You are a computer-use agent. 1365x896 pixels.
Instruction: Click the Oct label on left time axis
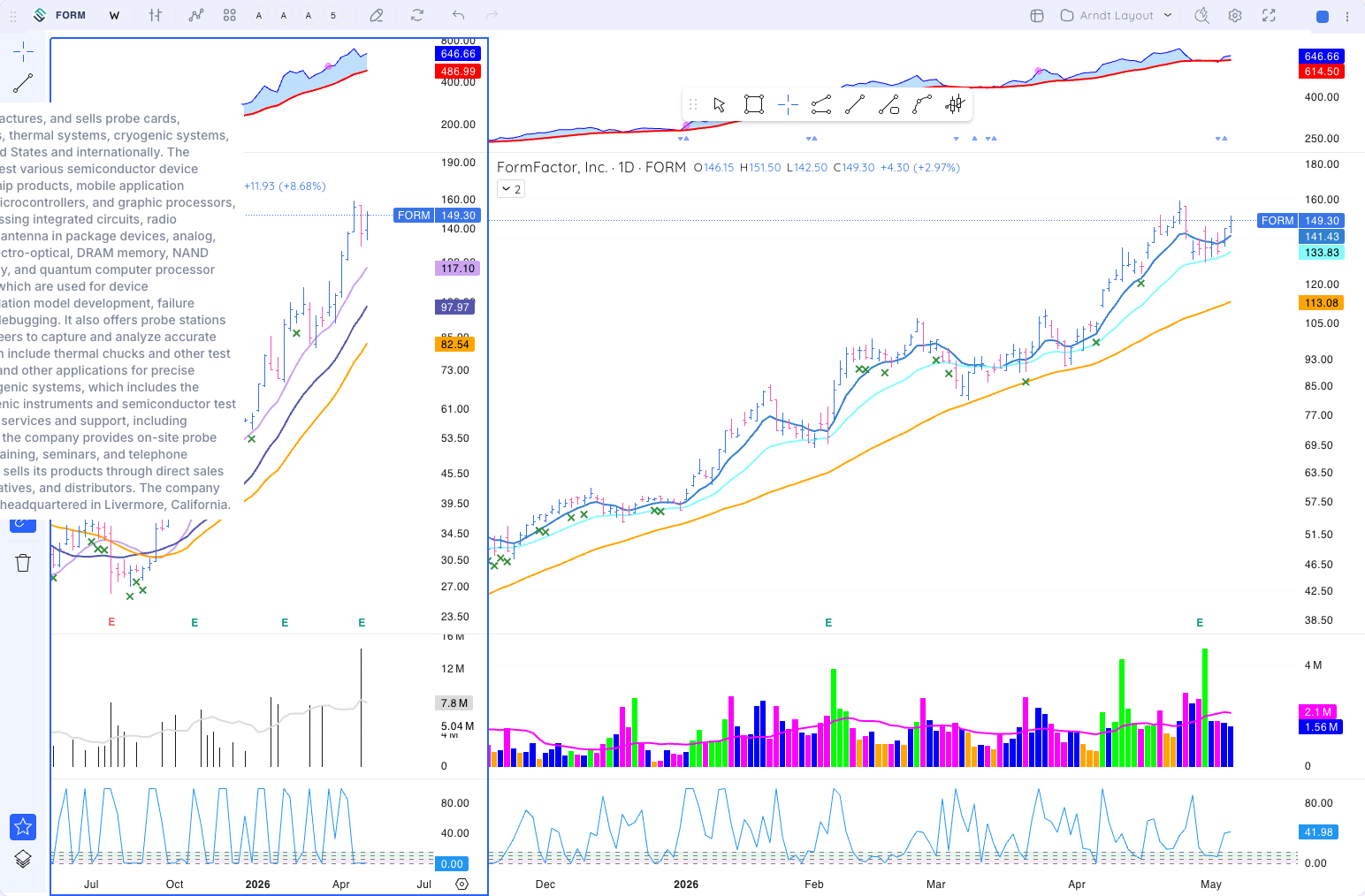tap(175, 885)
